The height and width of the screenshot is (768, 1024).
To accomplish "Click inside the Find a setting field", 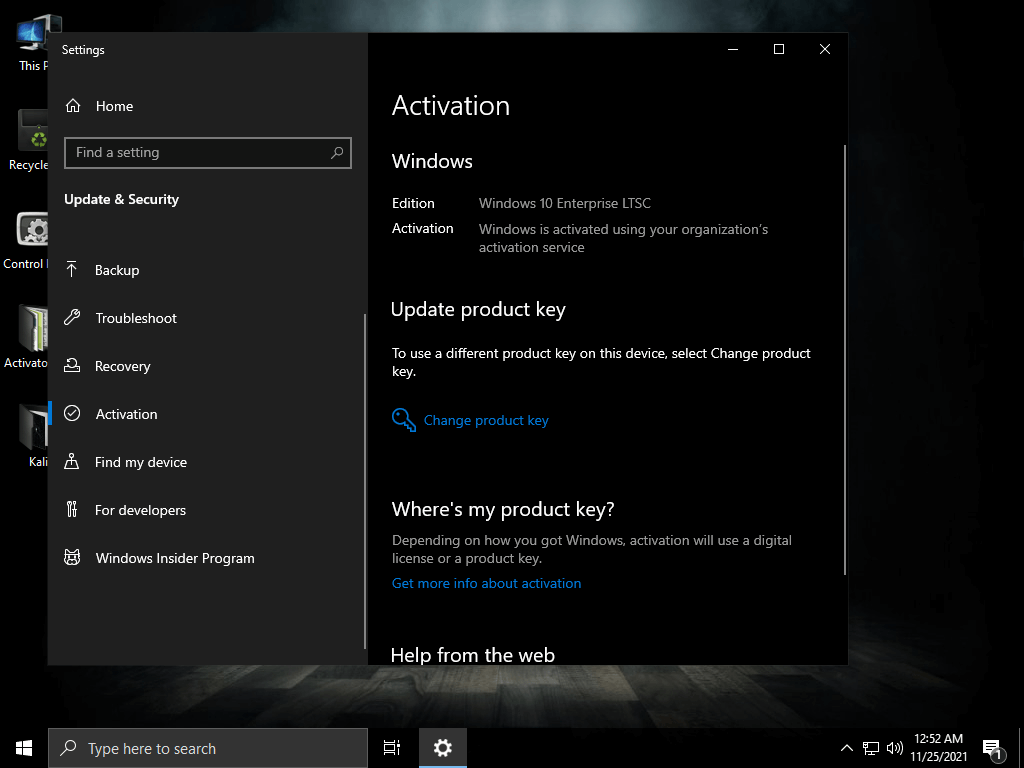I will 208,153.
